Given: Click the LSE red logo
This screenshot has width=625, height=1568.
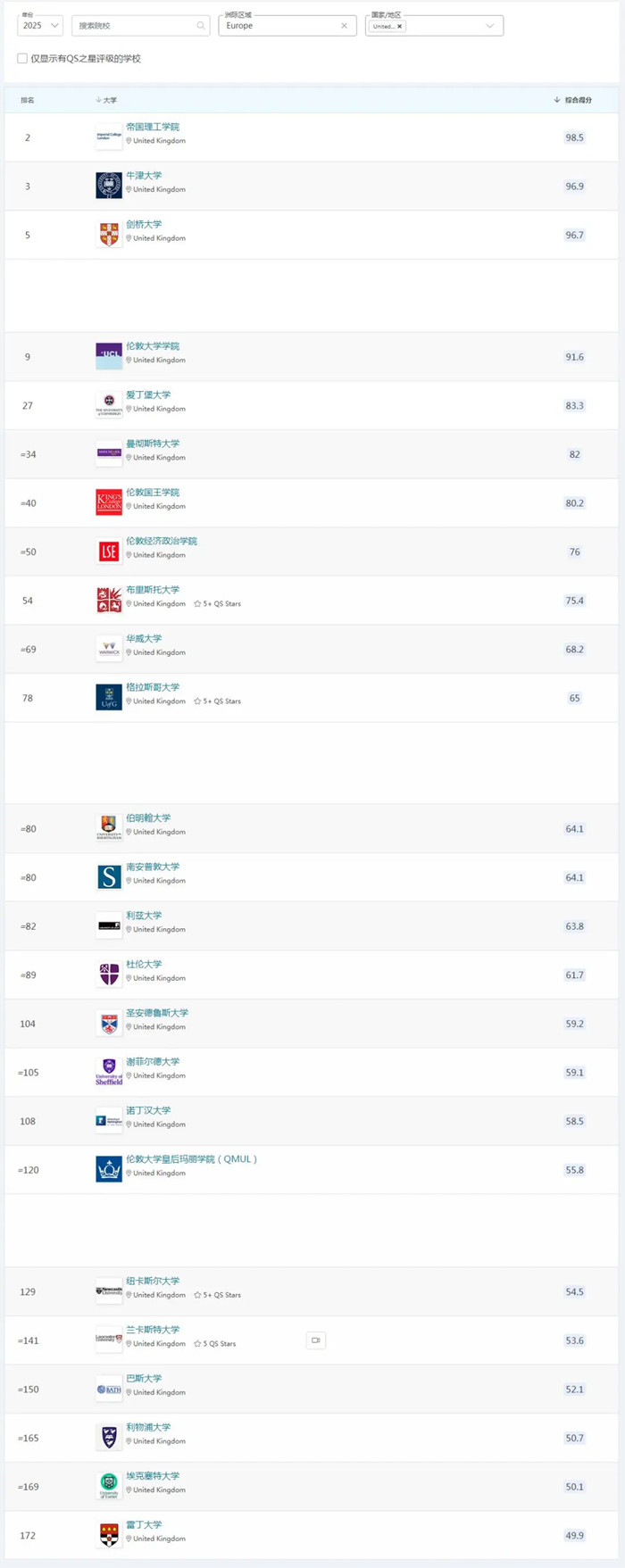Looking at the screenshot, I should click(109, 552).
